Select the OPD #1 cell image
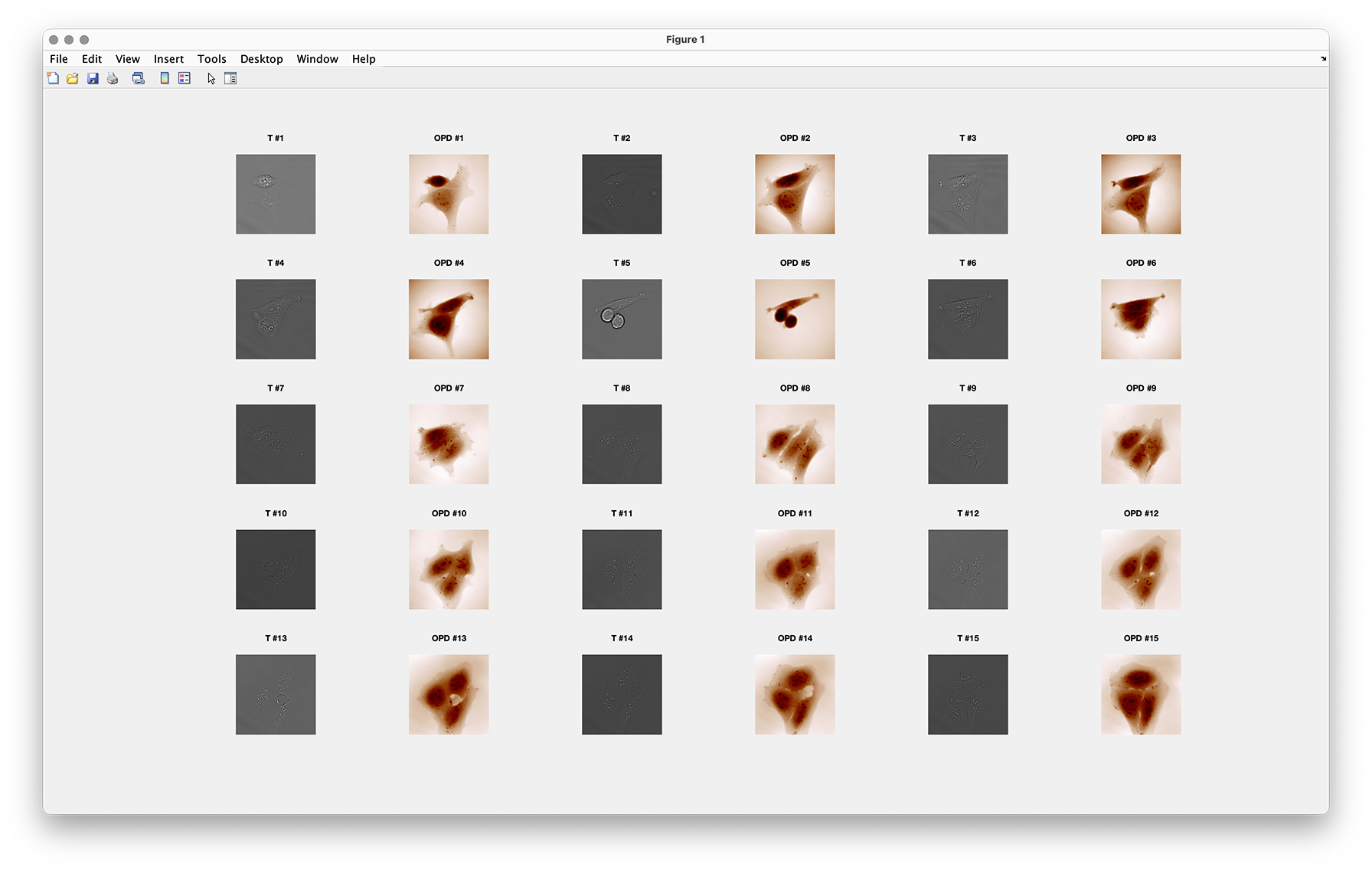The height and width of the screenshot is (871, 1372). (449, 194)
